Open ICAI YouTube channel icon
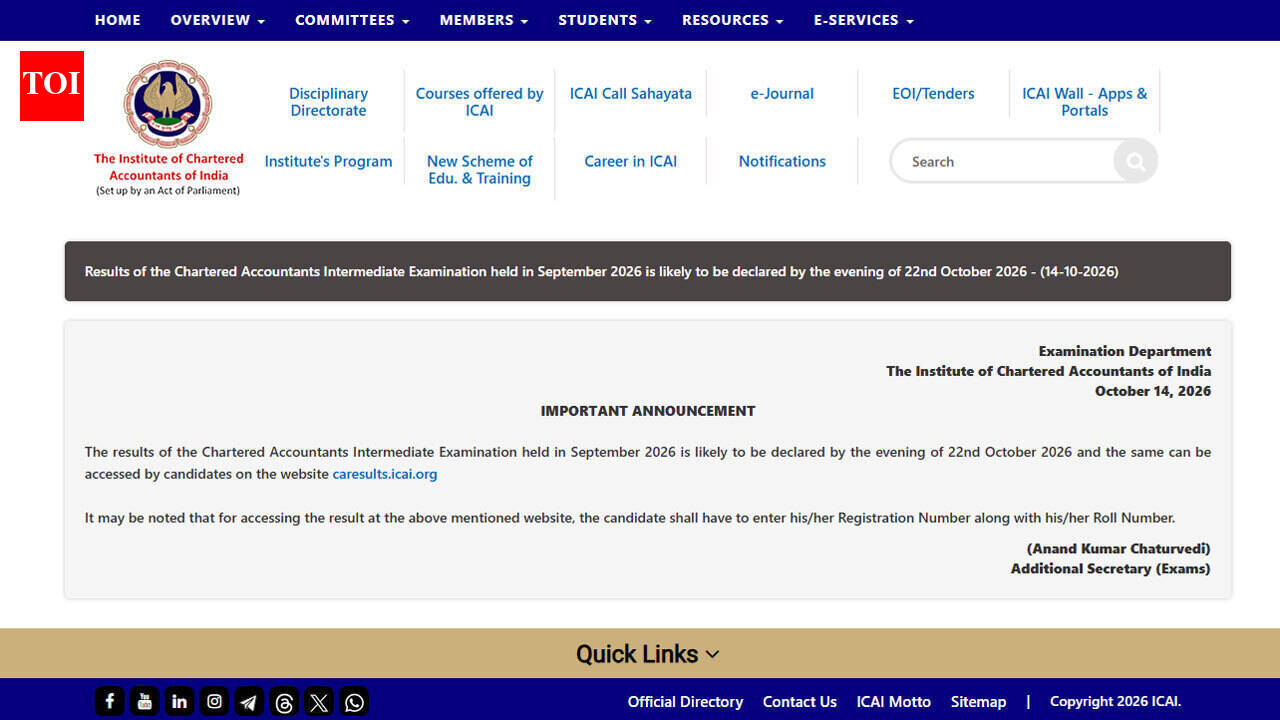The image size is (1280, 720). [144, 701]
